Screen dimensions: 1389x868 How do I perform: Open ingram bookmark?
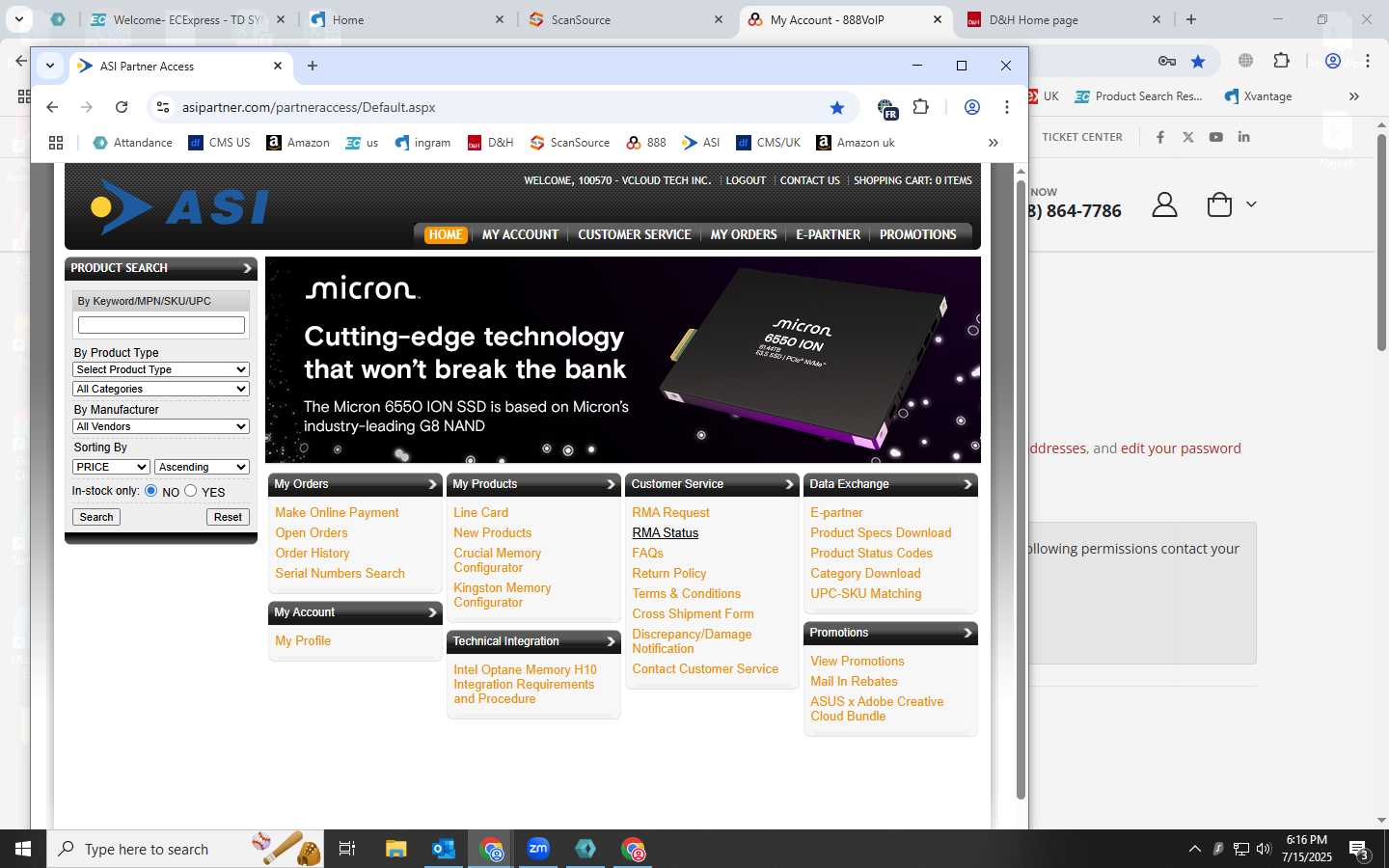pos(422,143)
